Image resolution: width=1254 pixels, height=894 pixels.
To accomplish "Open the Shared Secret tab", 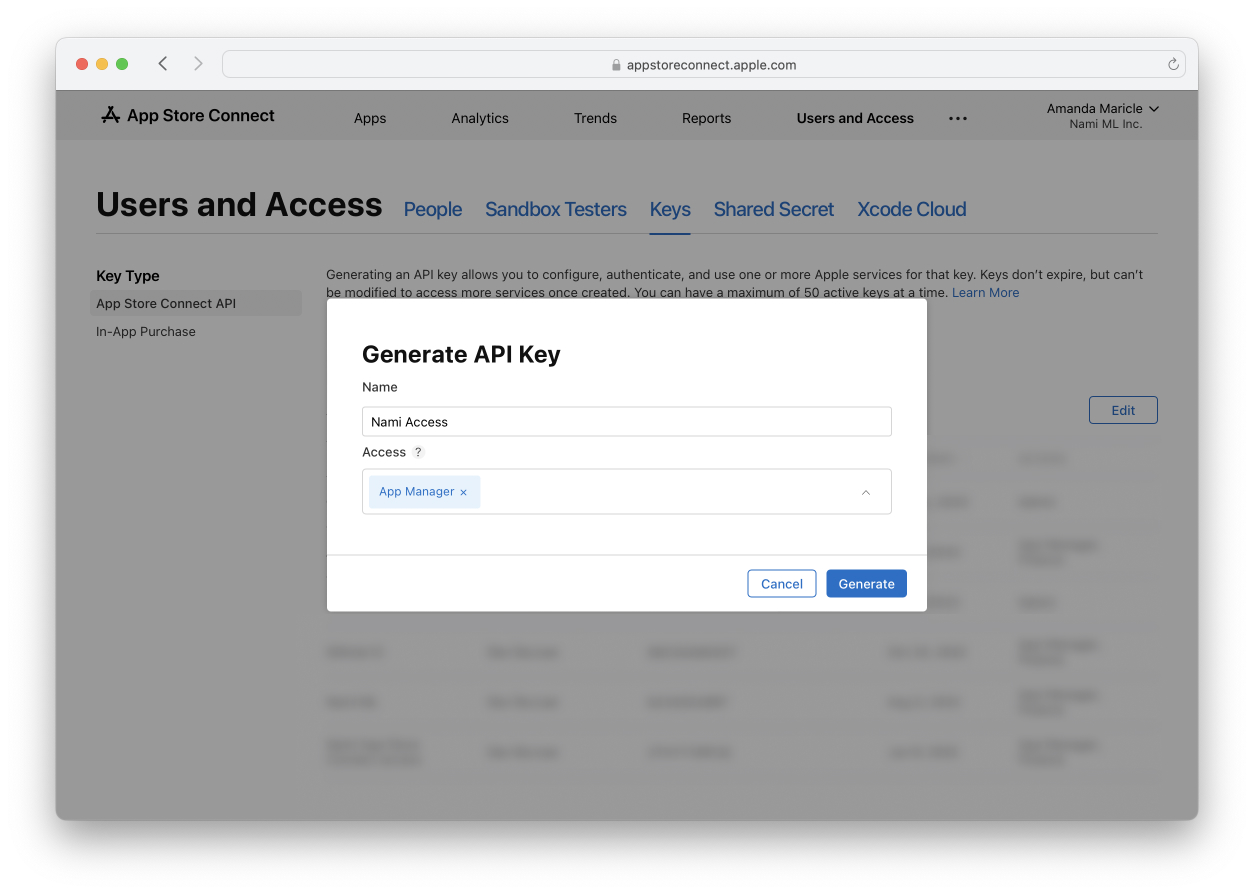I will coord(774,209).
